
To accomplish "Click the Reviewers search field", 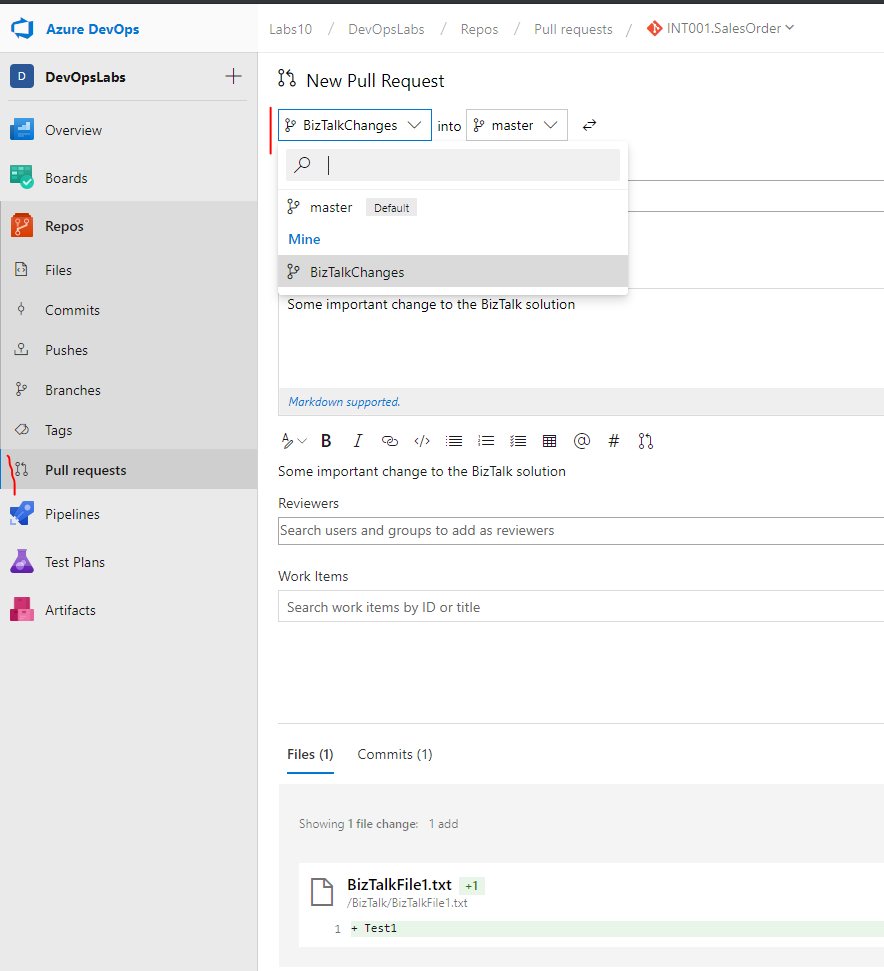I will point(581,531).
